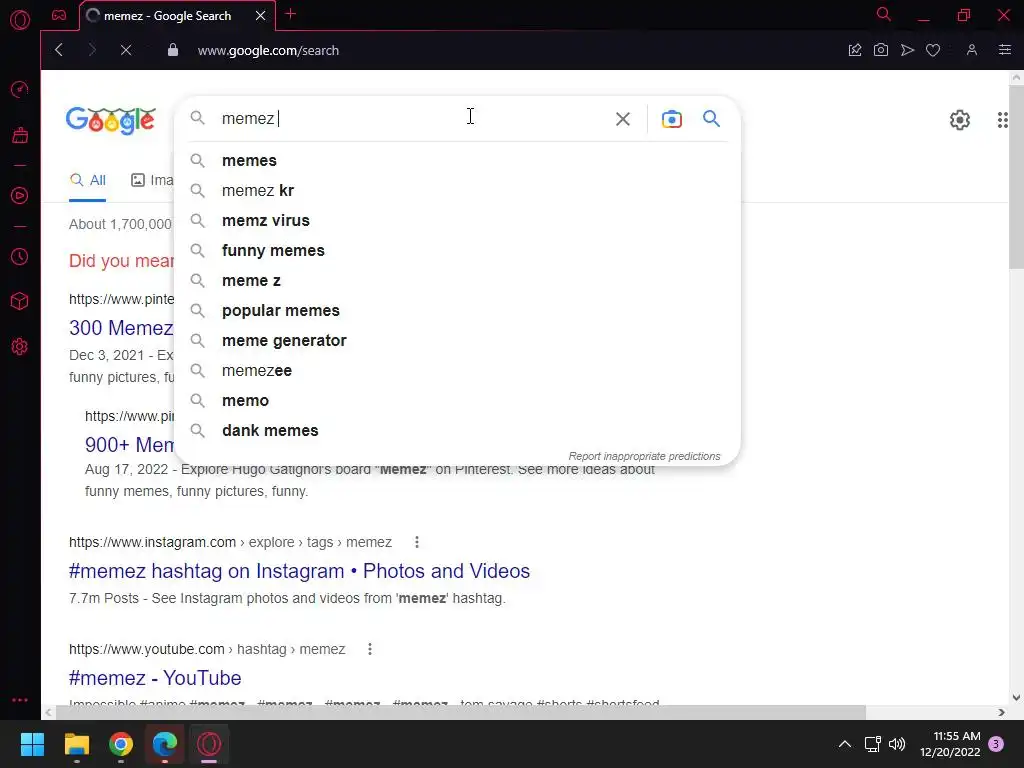Open Settings gear in Opera sidebar
1024x768 pixels.
point(20,346)
